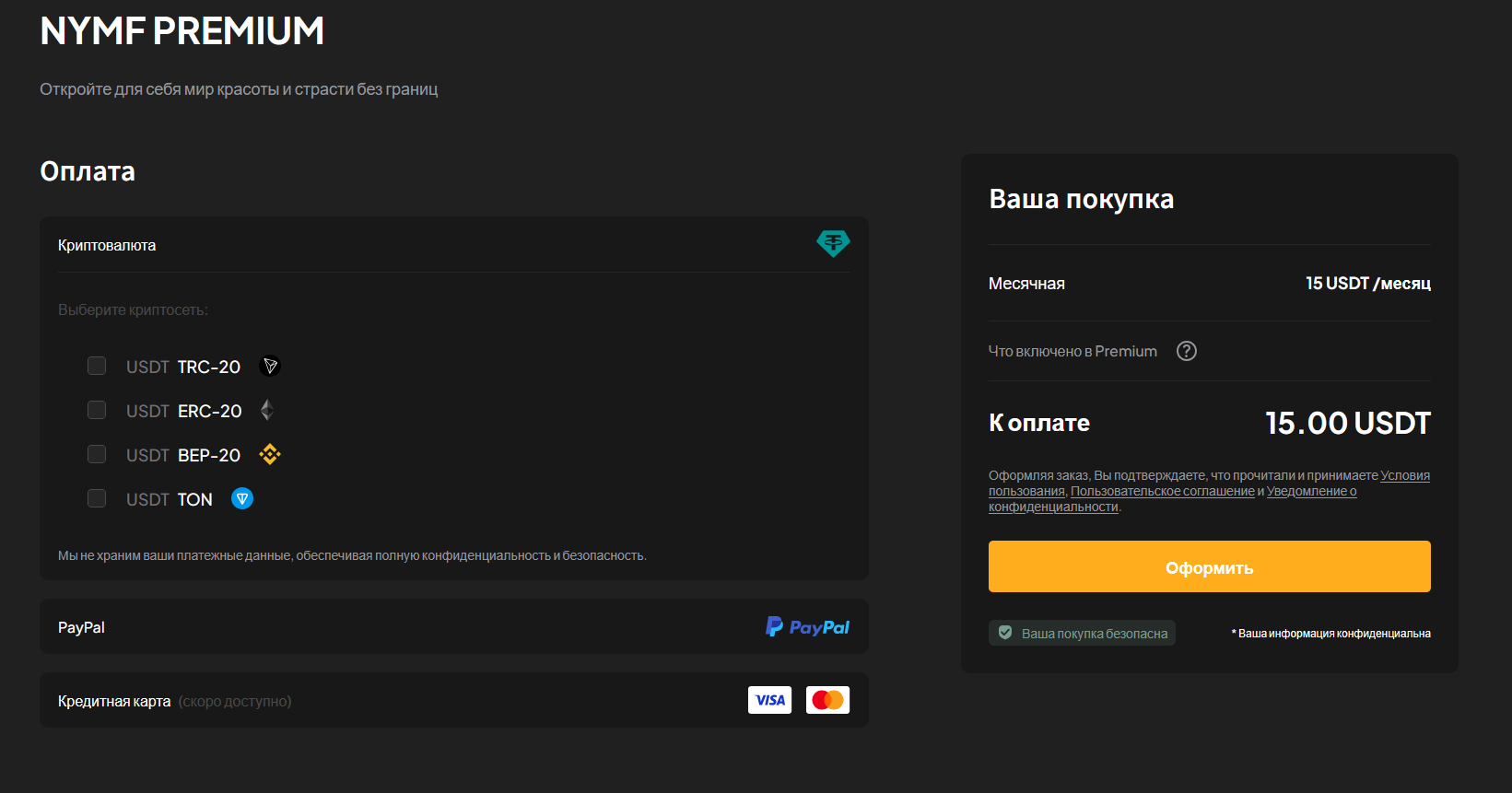Check the USDT TON checkbox
Image resolution: width=1512 pixels, height=793 pixels.
(x=97, y=498)
